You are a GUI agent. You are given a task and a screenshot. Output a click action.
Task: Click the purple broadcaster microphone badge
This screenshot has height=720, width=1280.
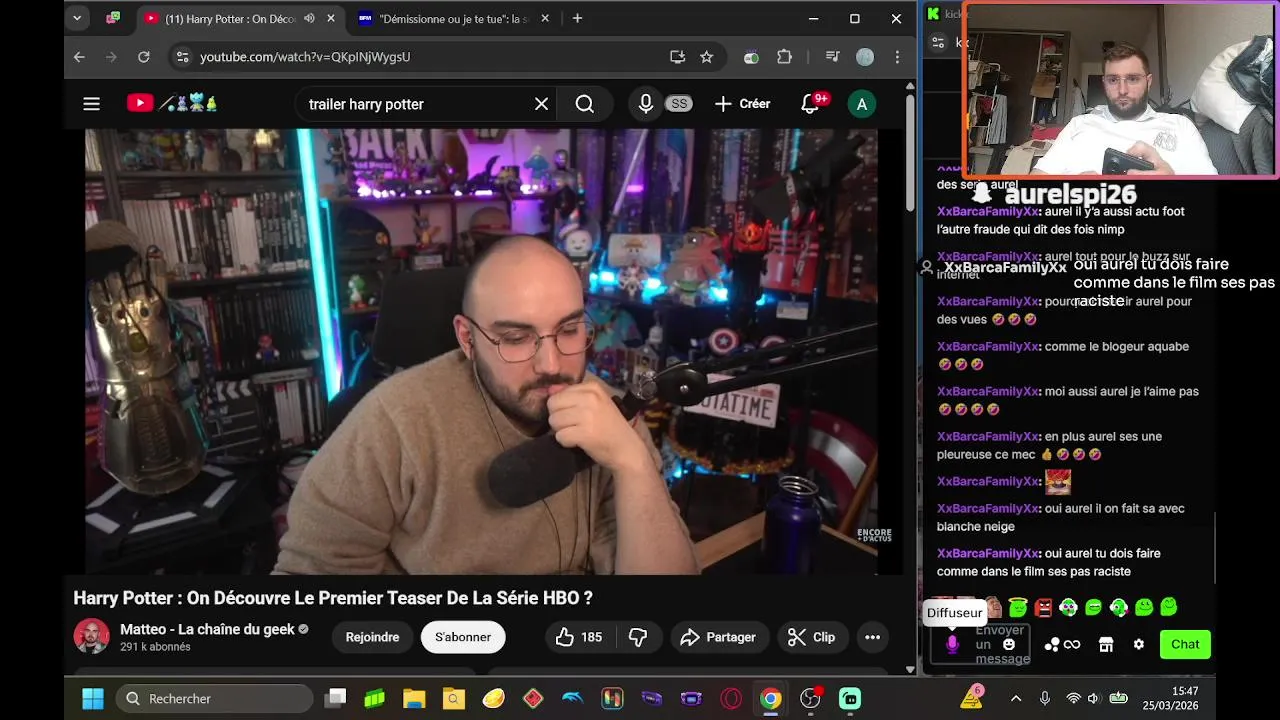pyautogui.click(x=952, y=645)
